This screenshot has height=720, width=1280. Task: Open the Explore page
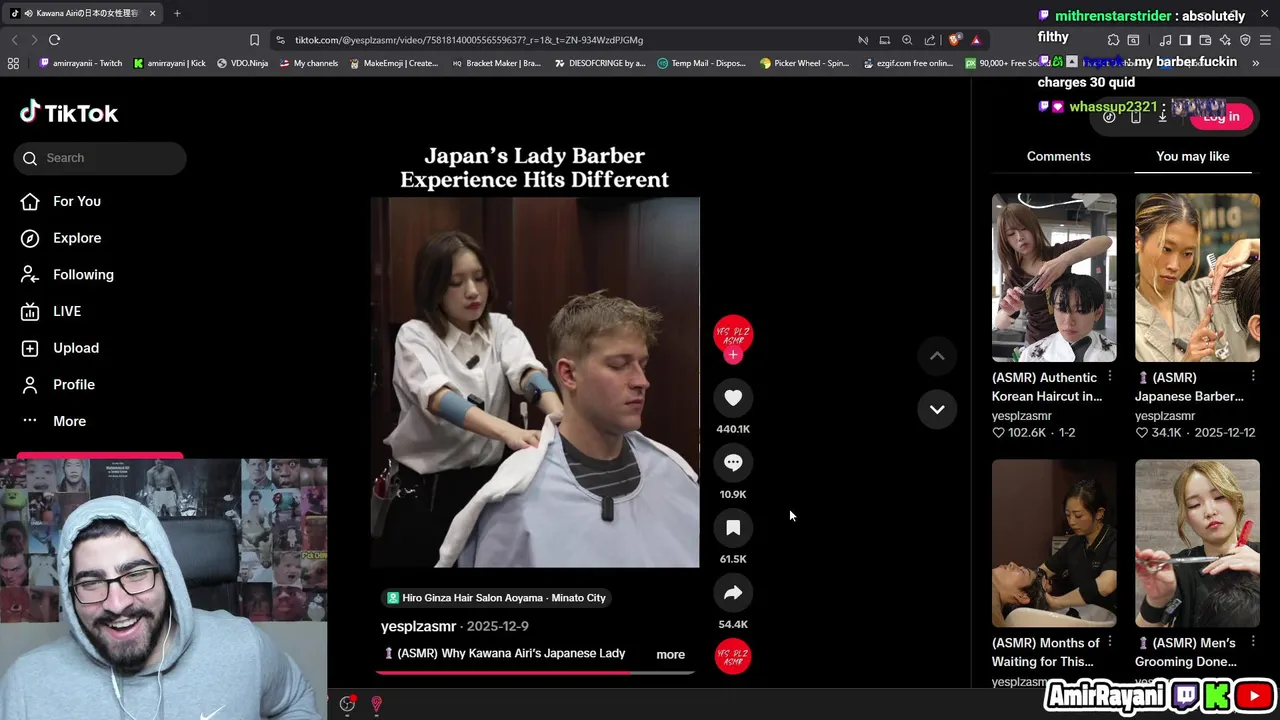(61, 238)
